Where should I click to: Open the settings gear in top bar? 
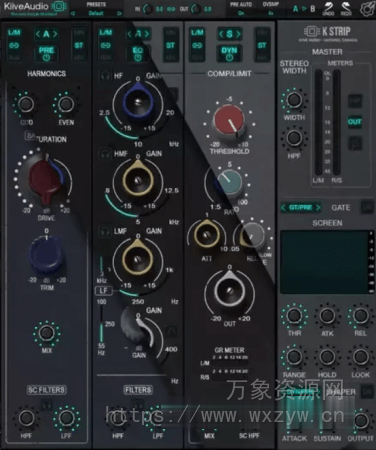367,8
